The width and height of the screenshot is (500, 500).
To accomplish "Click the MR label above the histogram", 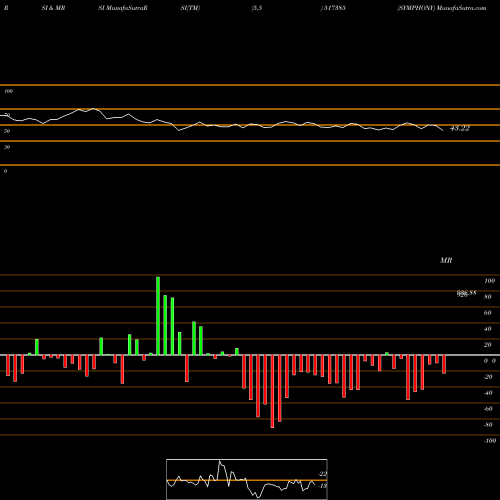I will (446, 260).
